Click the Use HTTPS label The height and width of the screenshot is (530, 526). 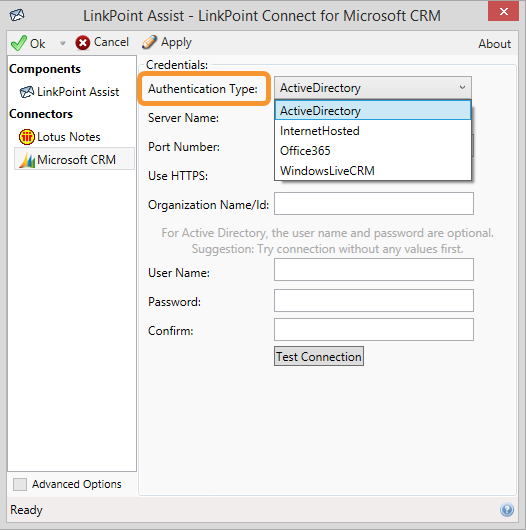pos(178,176)
